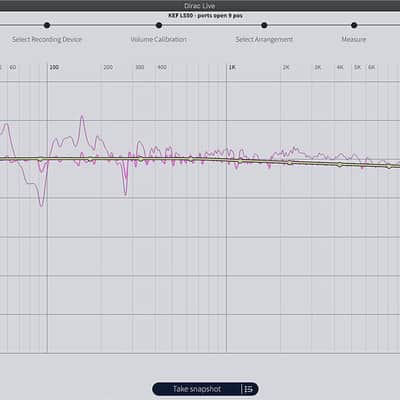Click the 400 frequency axis label

coord(162,67)
